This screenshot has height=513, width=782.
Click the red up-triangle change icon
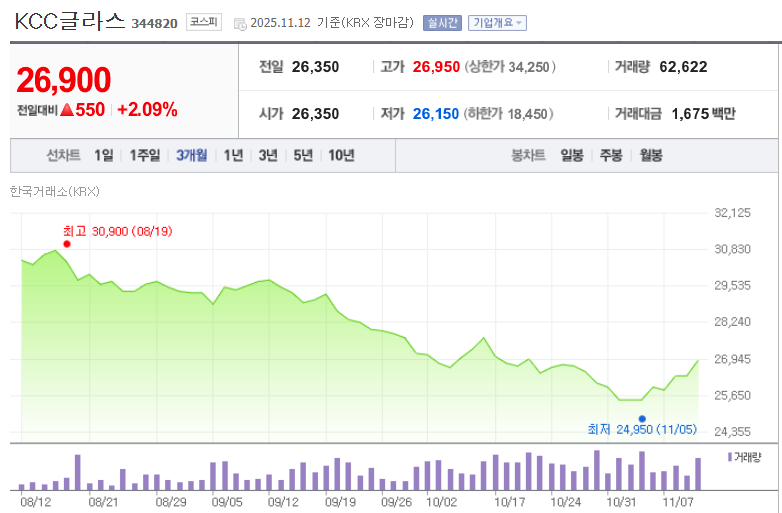coord(67,110)
